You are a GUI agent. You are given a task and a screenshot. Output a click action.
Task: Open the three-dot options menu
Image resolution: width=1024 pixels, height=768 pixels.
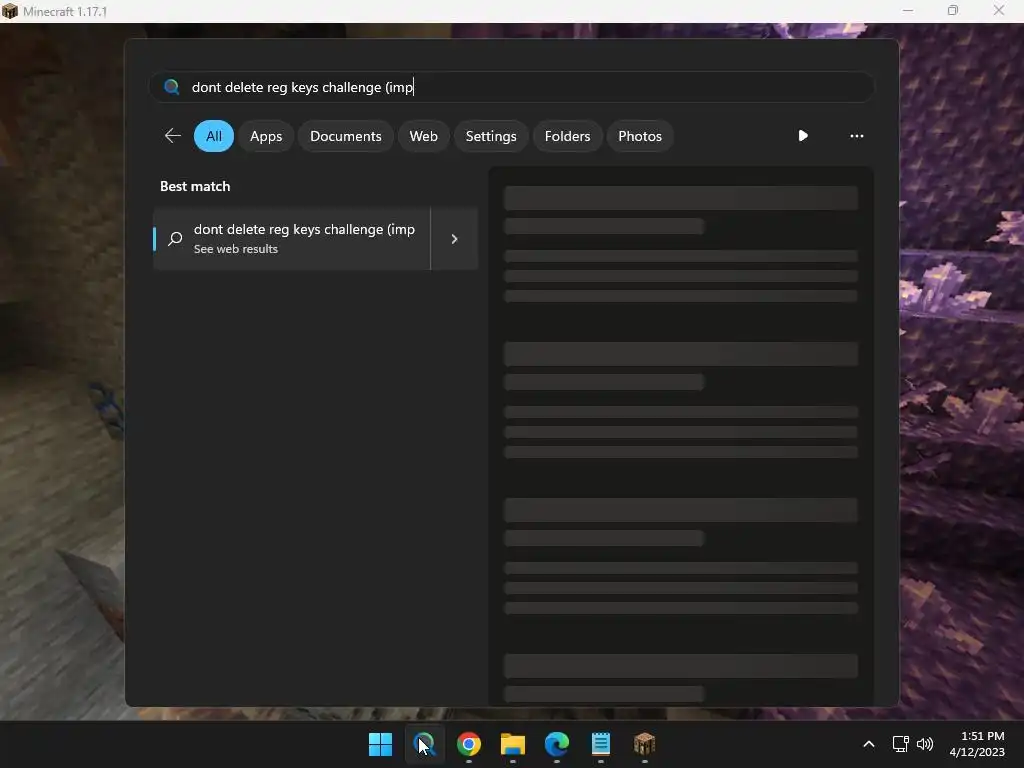[856, 136]
